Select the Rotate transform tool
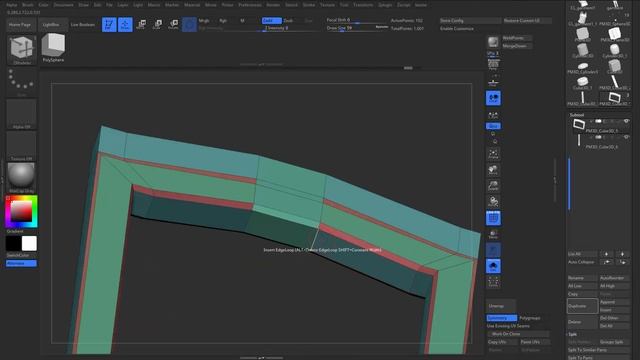 [x=173, y=24]
